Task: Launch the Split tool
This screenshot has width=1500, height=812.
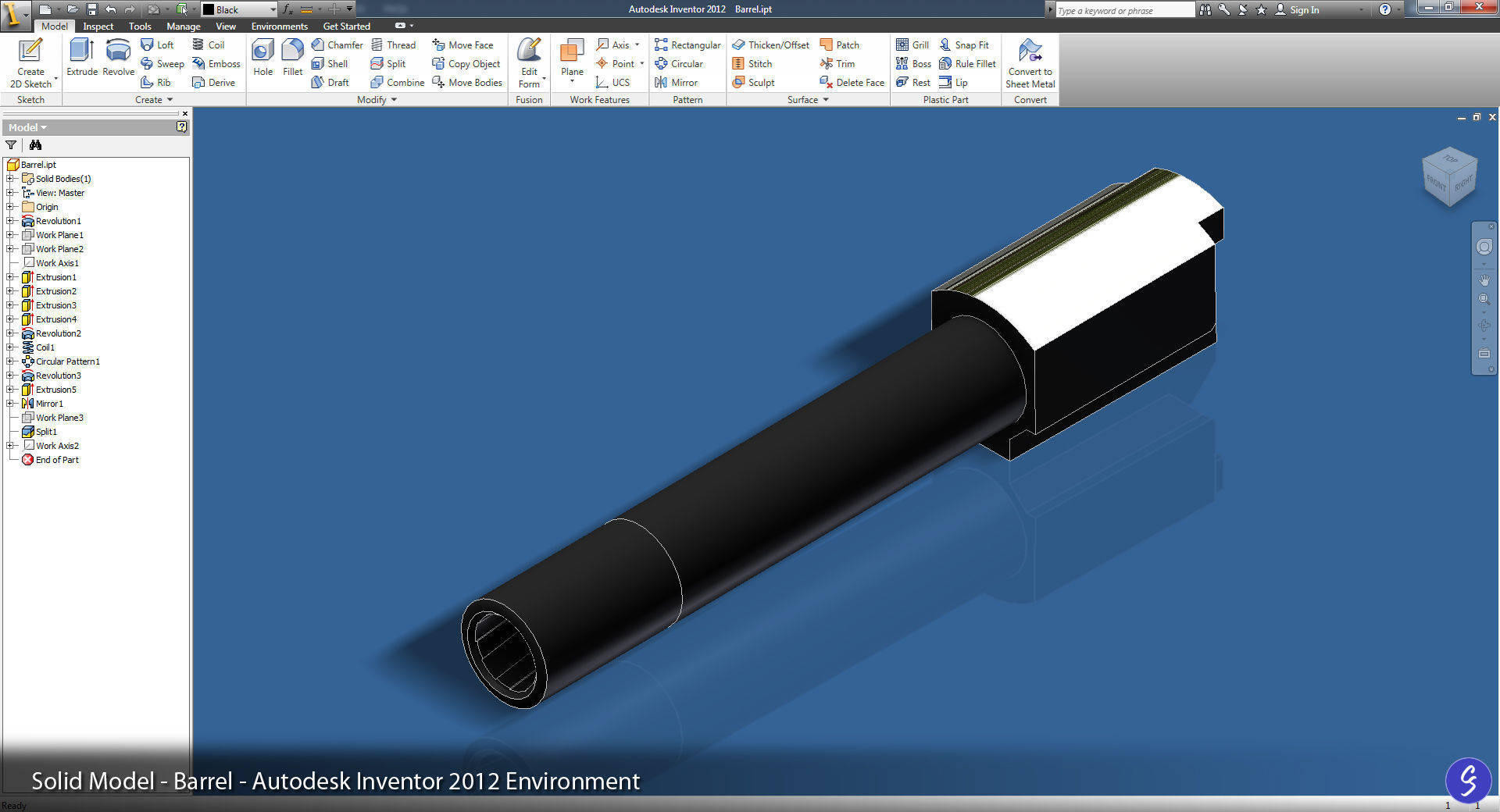Action: pyautogui.click(x=388, y=64)
